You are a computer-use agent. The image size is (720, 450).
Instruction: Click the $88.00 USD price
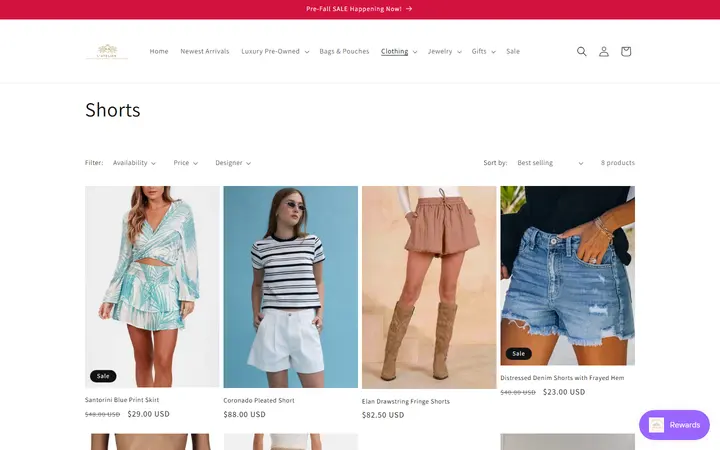[x=244, y=414]
